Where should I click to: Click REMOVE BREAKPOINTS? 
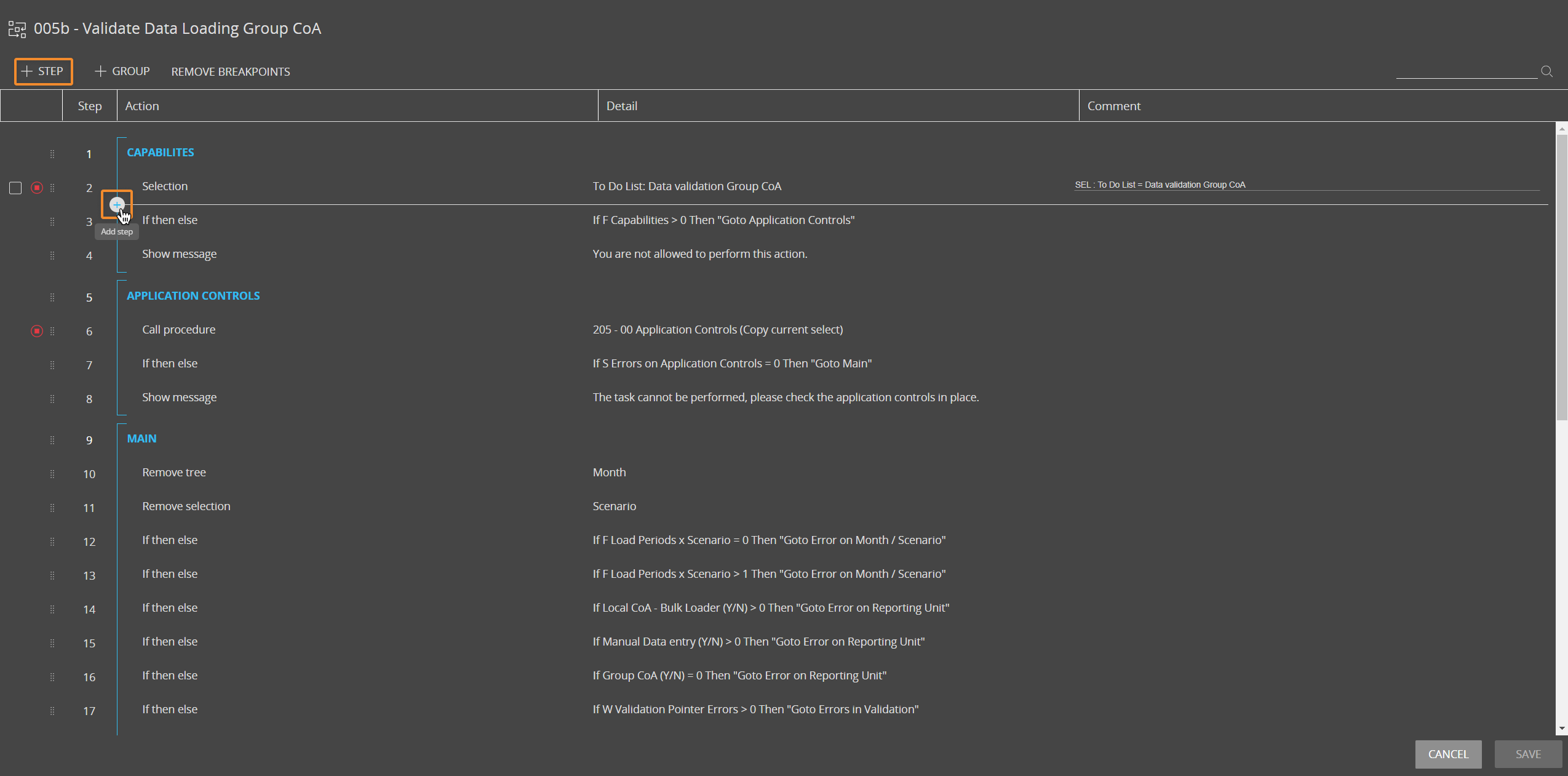pos(231,72)
